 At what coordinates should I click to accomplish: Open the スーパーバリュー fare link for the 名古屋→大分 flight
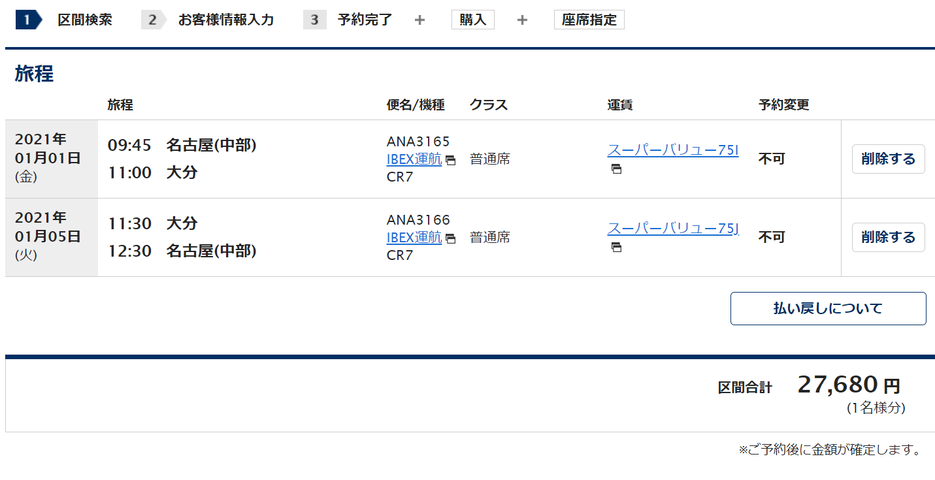[x=673, y=150]
